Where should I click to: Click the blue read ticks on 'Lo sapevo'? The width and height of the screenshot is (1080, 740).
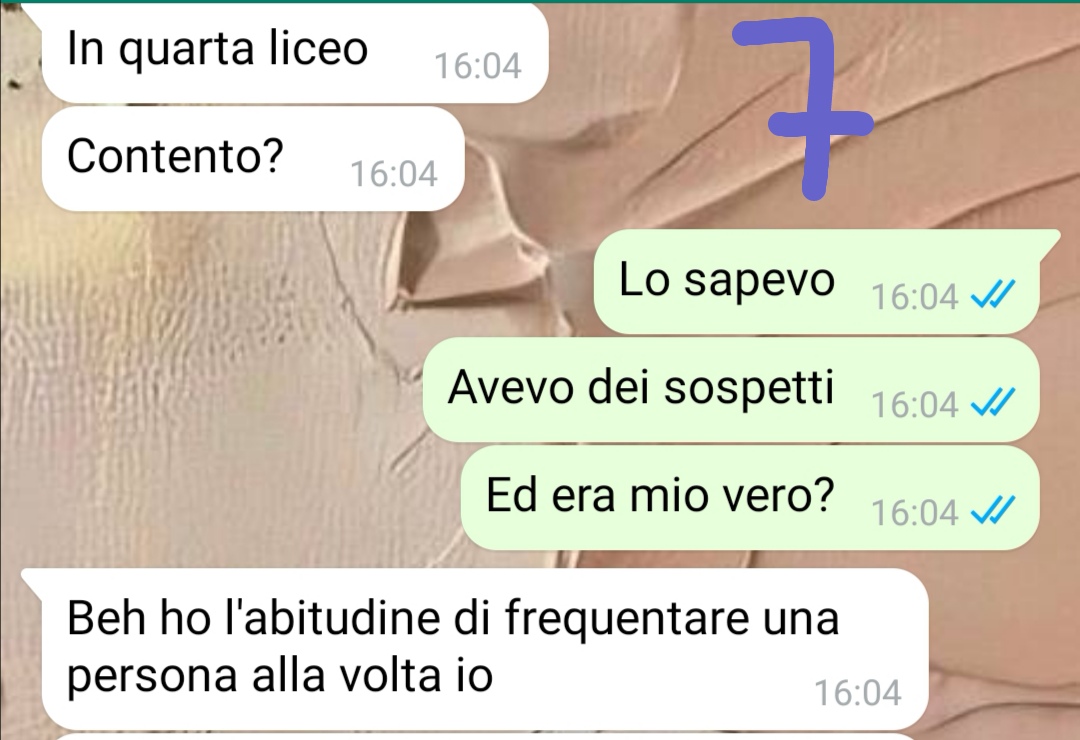coord(992,296)
